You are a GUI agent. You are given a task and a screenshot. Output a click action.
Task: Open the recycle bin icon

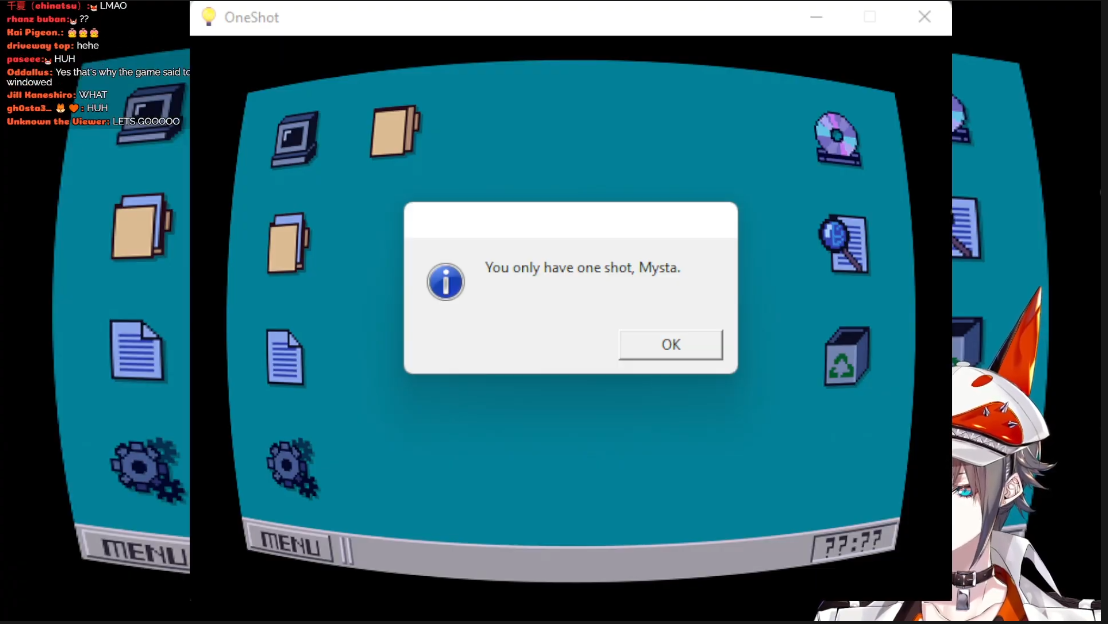pyautogui.click(x=847, y=356)
